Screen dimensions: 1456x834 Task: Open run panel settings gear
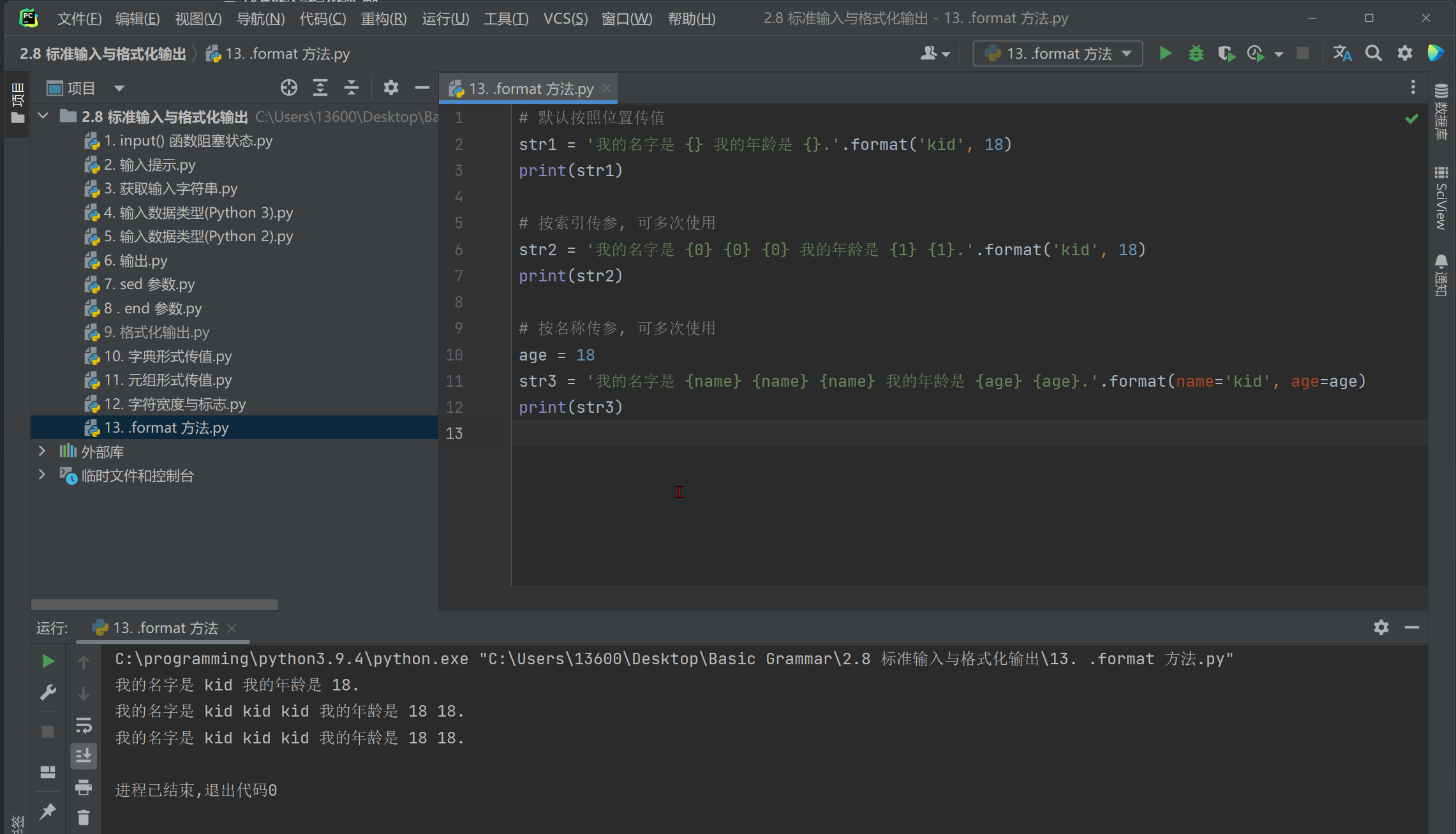[1381, 627]
